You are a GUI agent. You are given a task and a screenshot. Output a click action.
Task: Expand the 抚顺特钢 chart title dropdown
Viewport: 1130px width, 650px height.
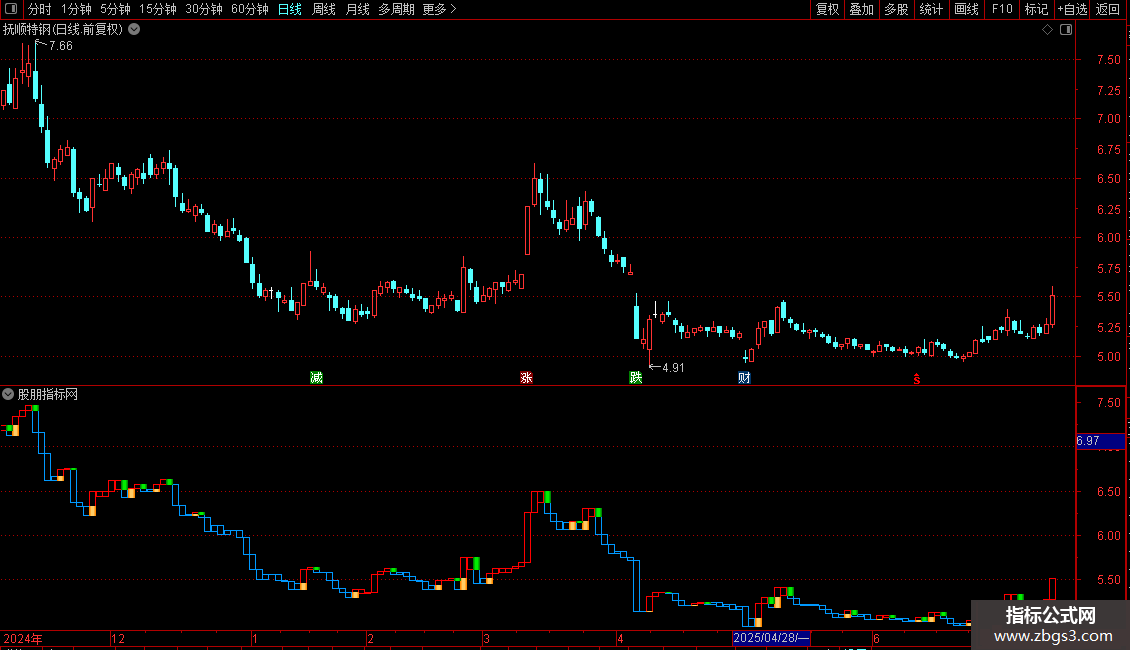coord(134,30)
